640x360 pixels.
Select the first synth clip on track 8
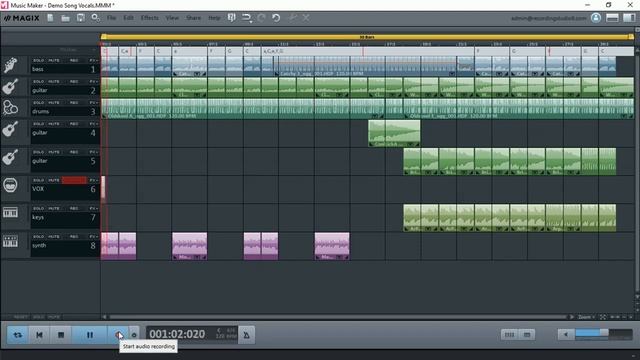110,246
